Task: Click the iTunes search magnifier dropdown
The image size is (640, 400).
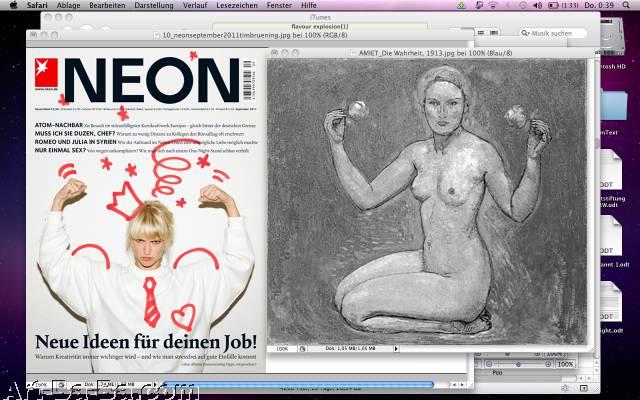Action: tap(525, 33)
